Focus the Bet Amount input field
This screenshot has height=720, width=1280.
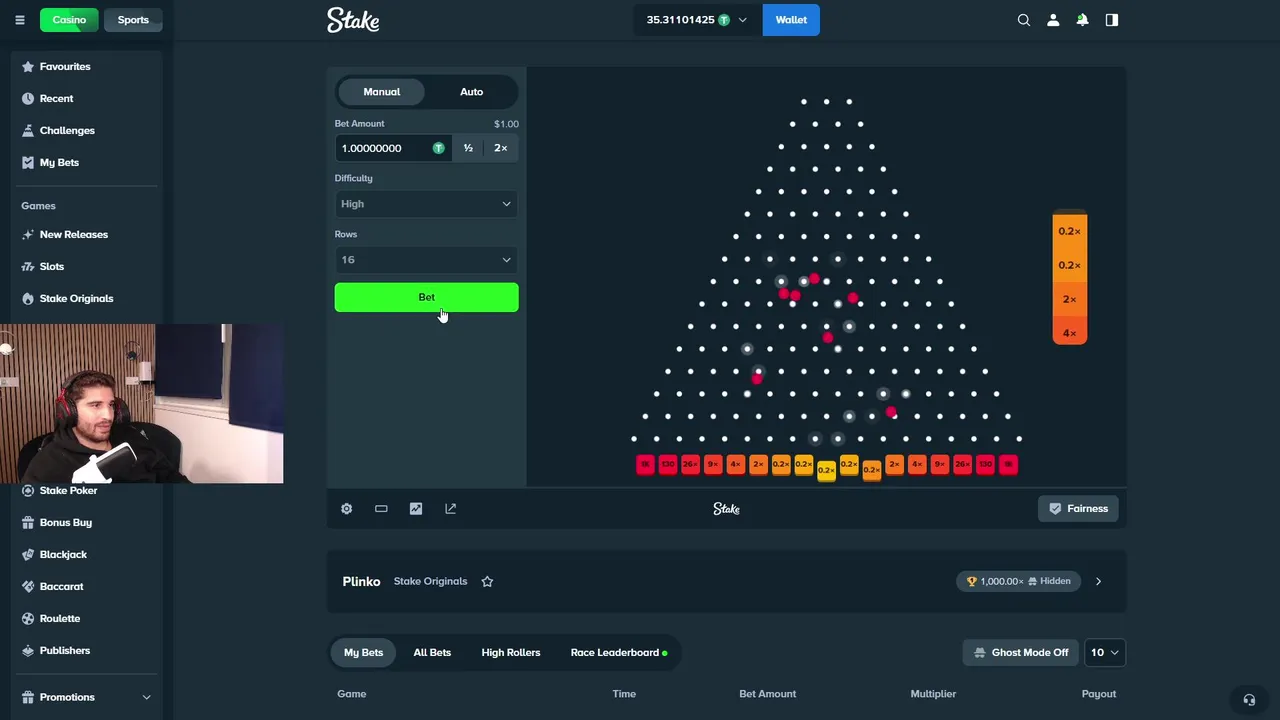[x=393, y=148]
